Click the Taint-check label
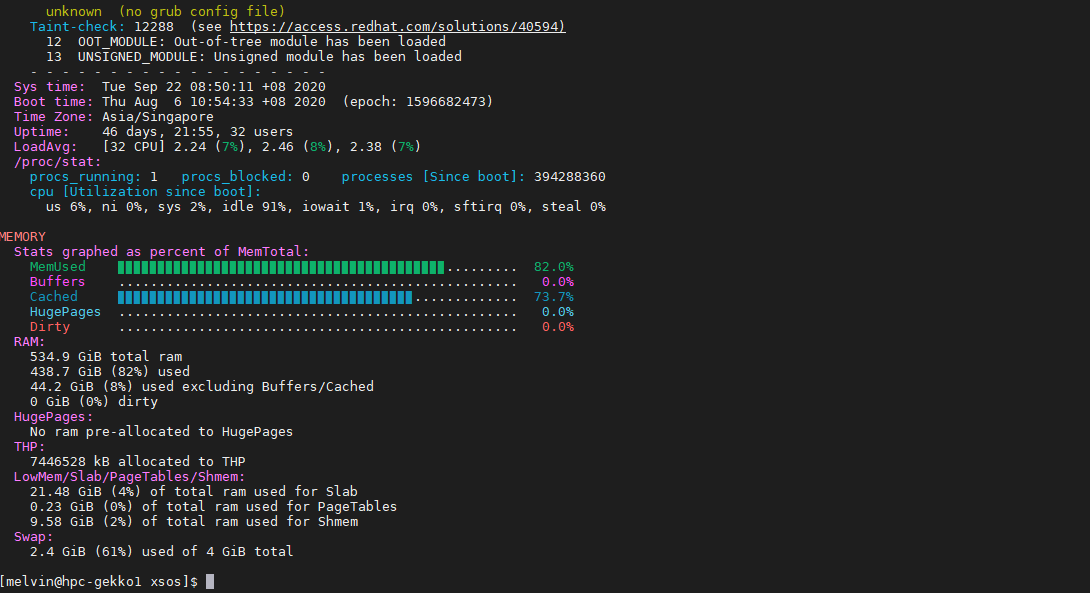The image size is (1090, 593). click(x=77, y=26)
